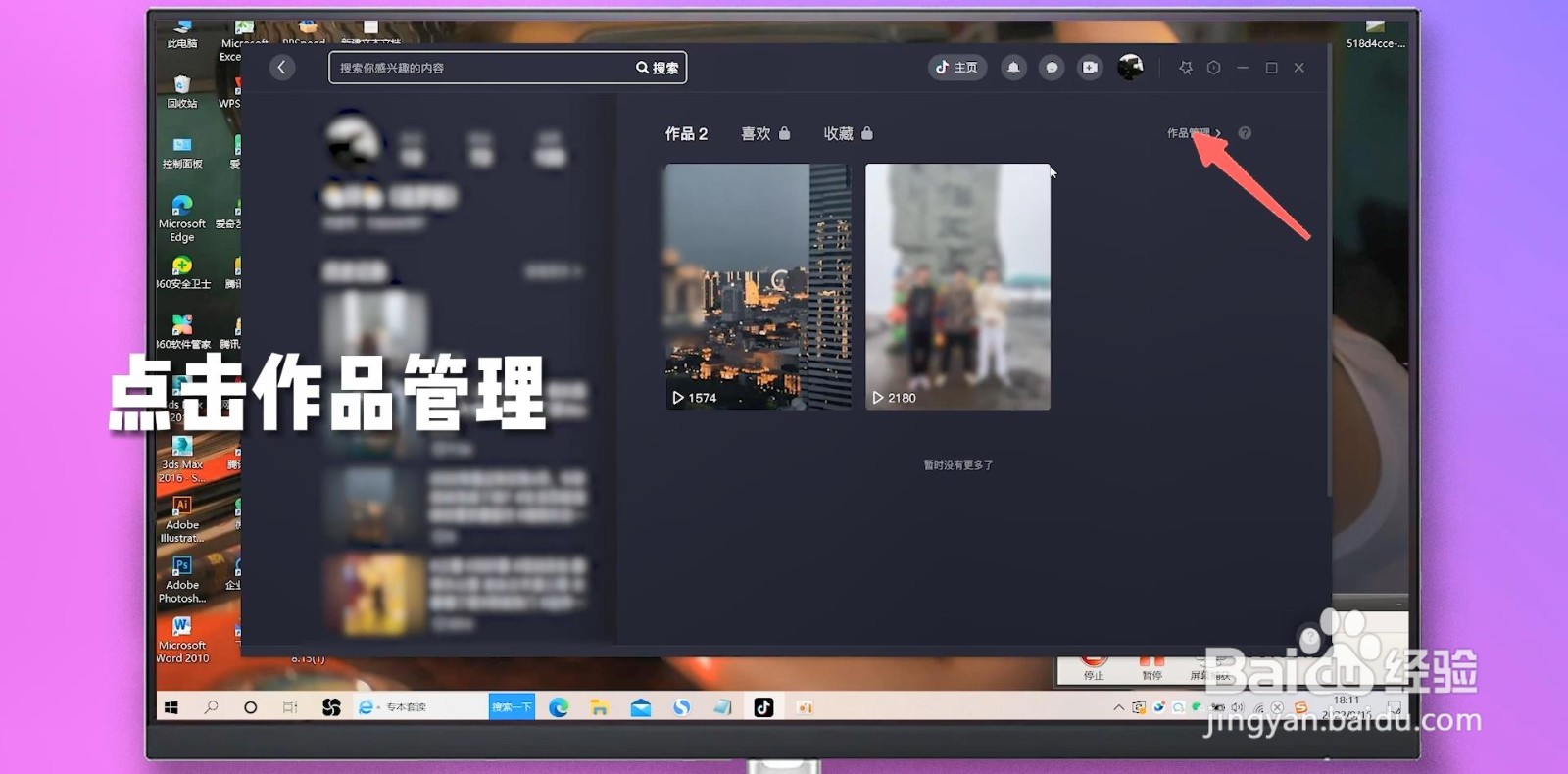Viewport: 1568px width, 774px height.
Task: Click the hexagon settings icon
Action: (x=1214, y=68)
